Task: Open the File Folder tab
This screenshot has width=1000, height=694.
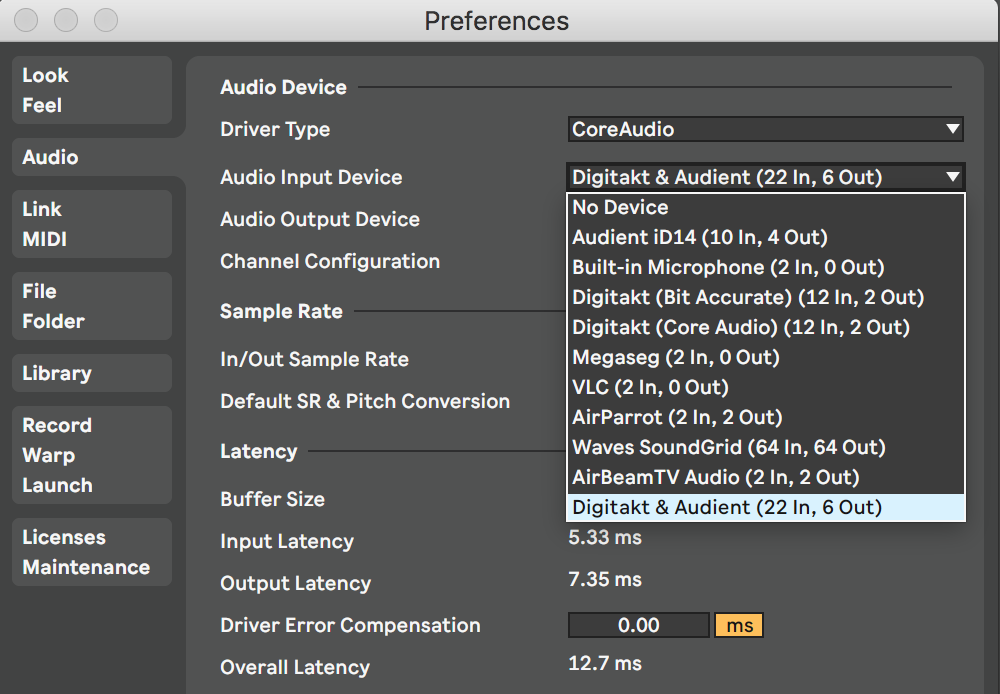Action: pyautogui.click(x=92, y=306)
